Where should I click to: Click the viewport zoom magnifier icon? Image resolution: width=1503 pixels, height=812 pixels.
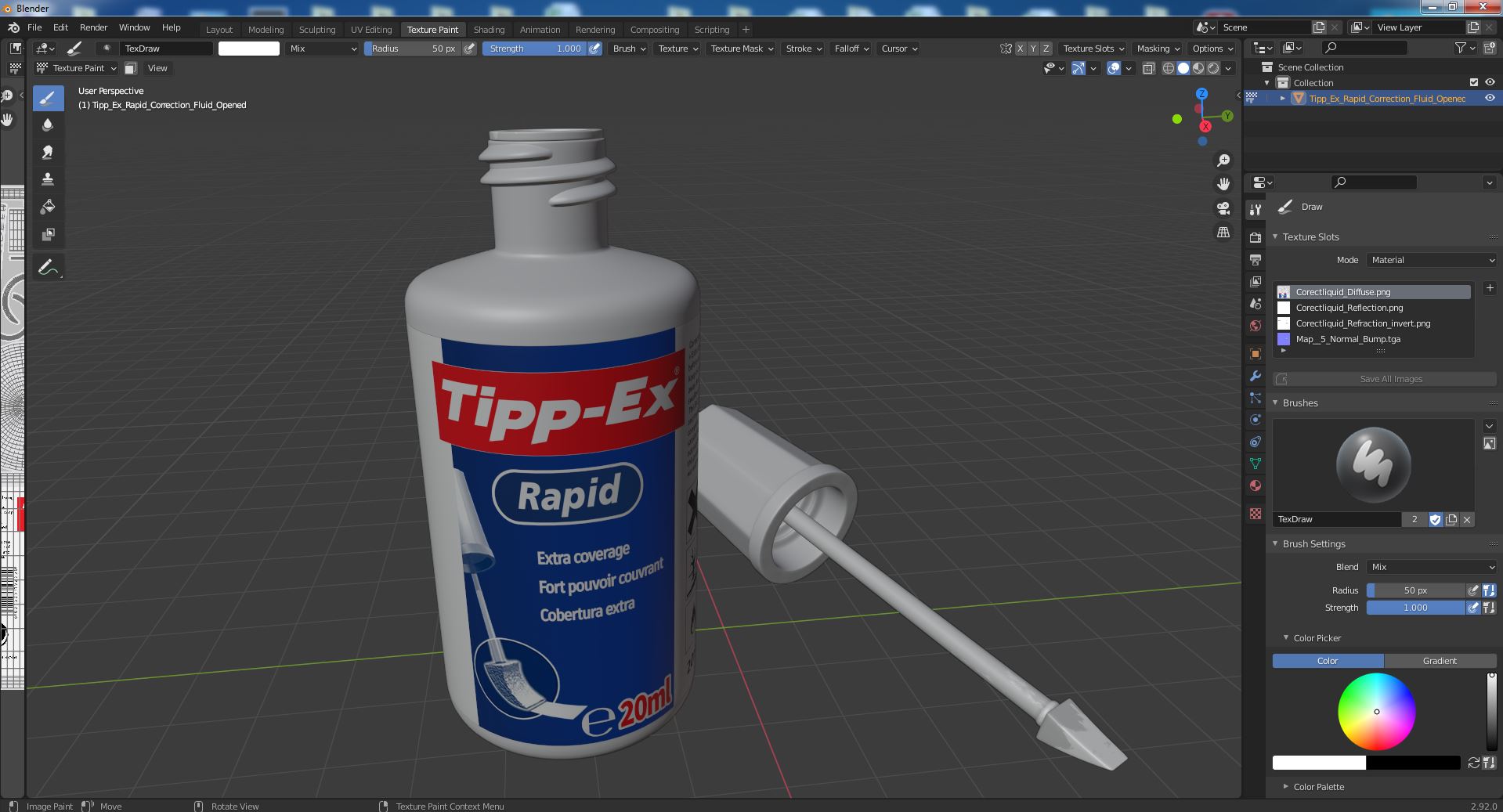pos(1223,161)
